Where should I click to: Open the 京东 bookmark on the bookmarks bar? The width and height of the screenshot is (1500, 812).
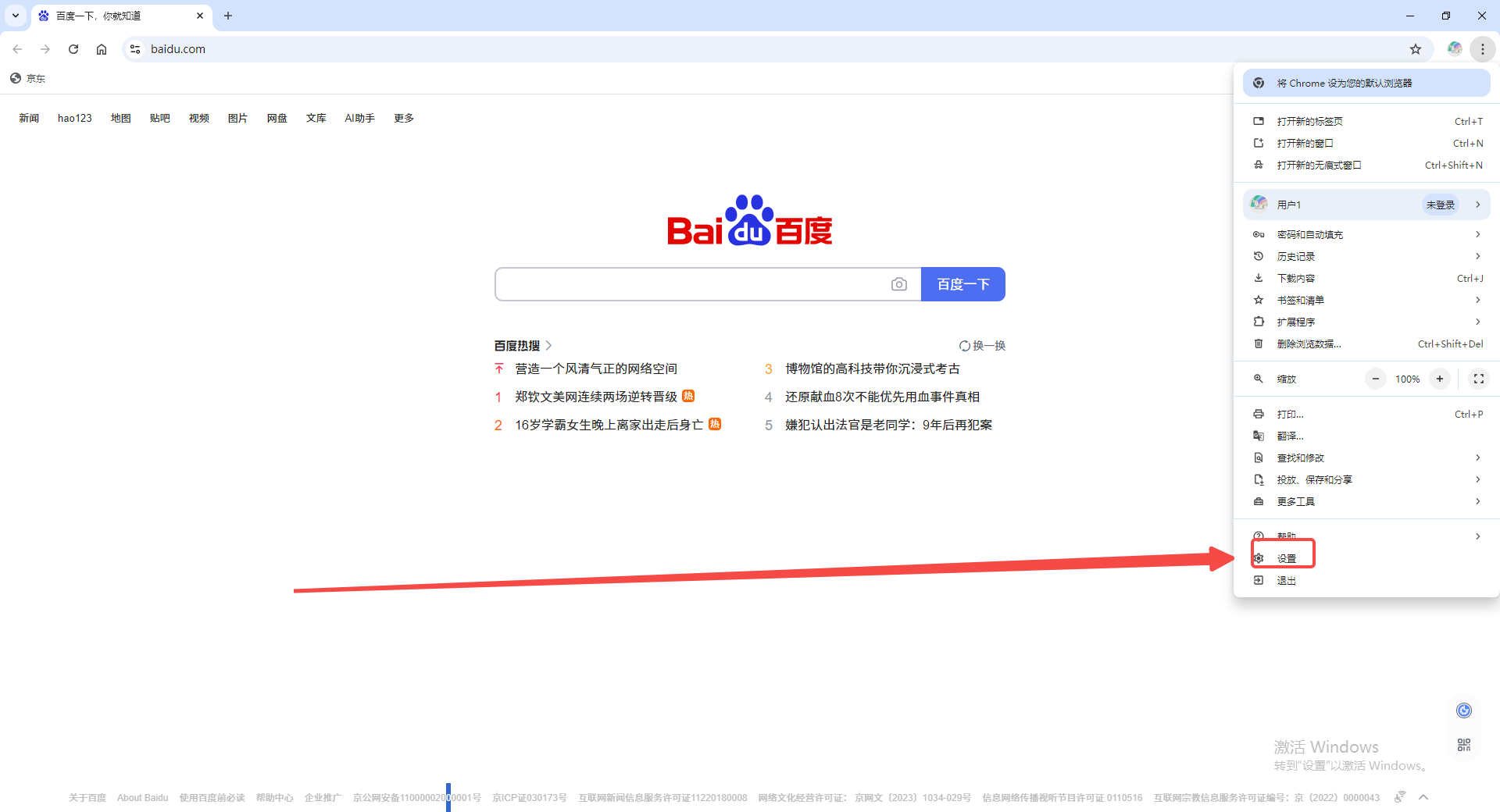(27, 78)
